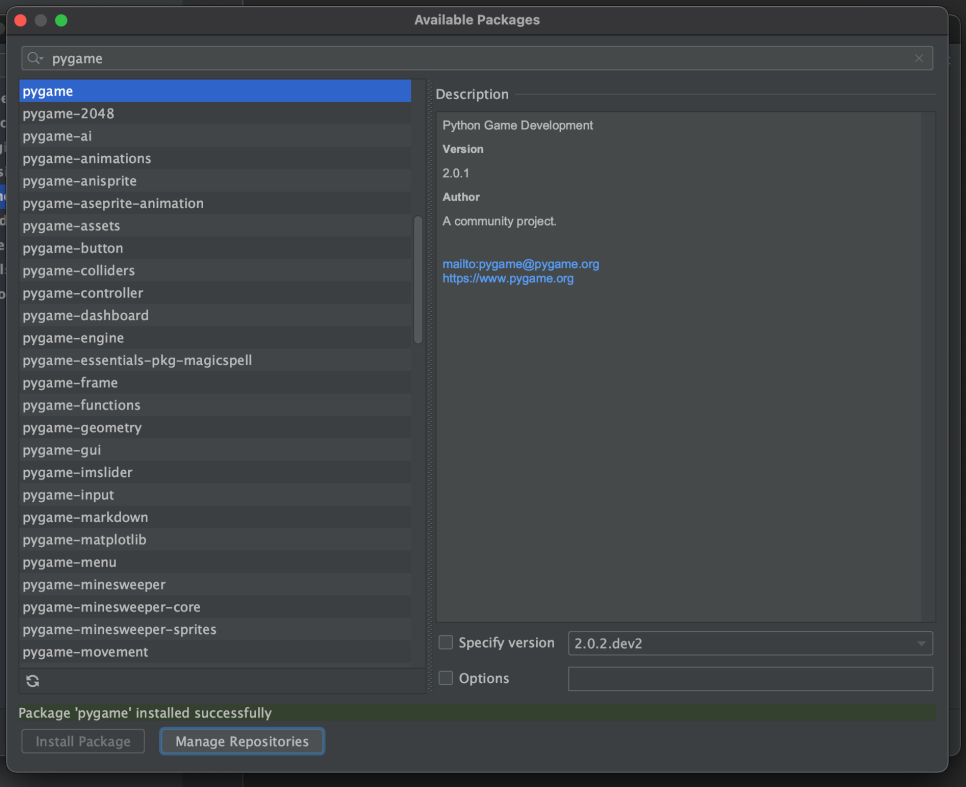Choose pygame-dashboard from list
The height and width of the screenshot is (787, 966).
(x=215, y=316)
